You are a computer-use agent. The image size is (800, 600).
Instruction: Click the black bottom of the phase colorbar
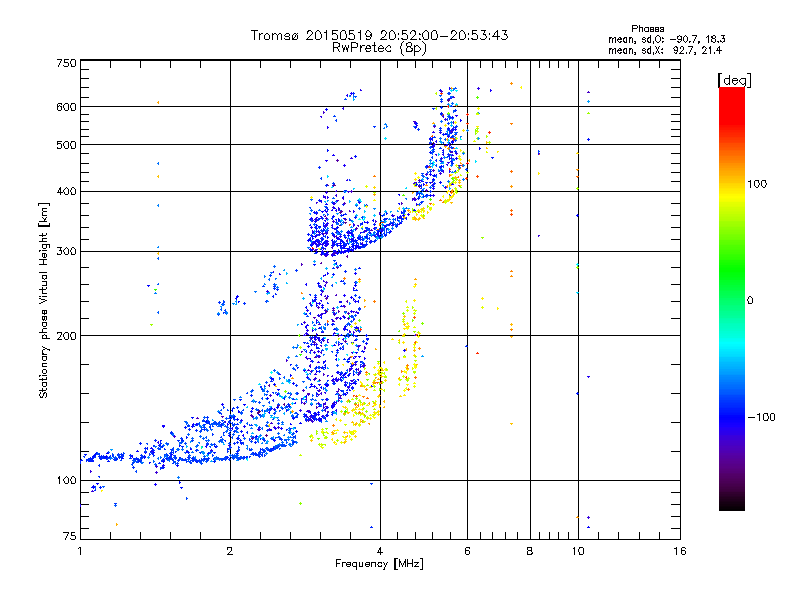click(732, 504)
